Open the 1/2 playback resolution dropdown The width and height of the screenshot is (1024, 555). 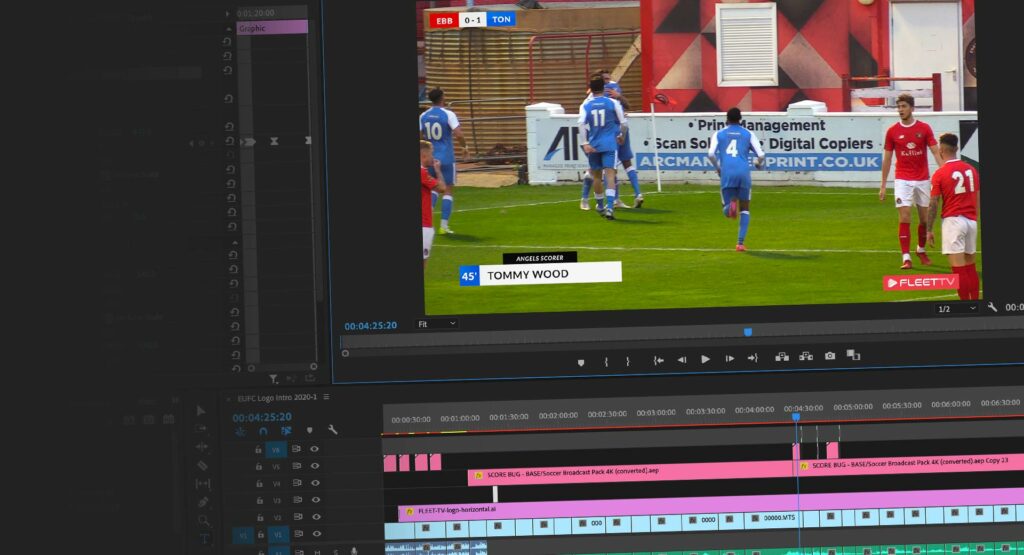(956, 309)
